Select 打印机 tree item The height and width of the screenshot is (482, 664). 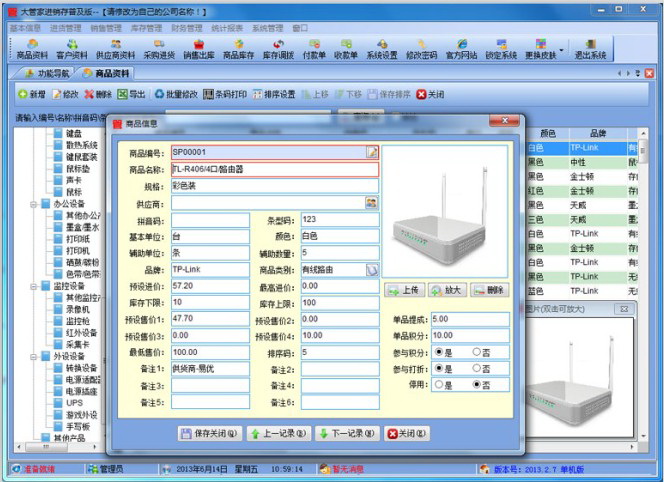coord(77,251)
